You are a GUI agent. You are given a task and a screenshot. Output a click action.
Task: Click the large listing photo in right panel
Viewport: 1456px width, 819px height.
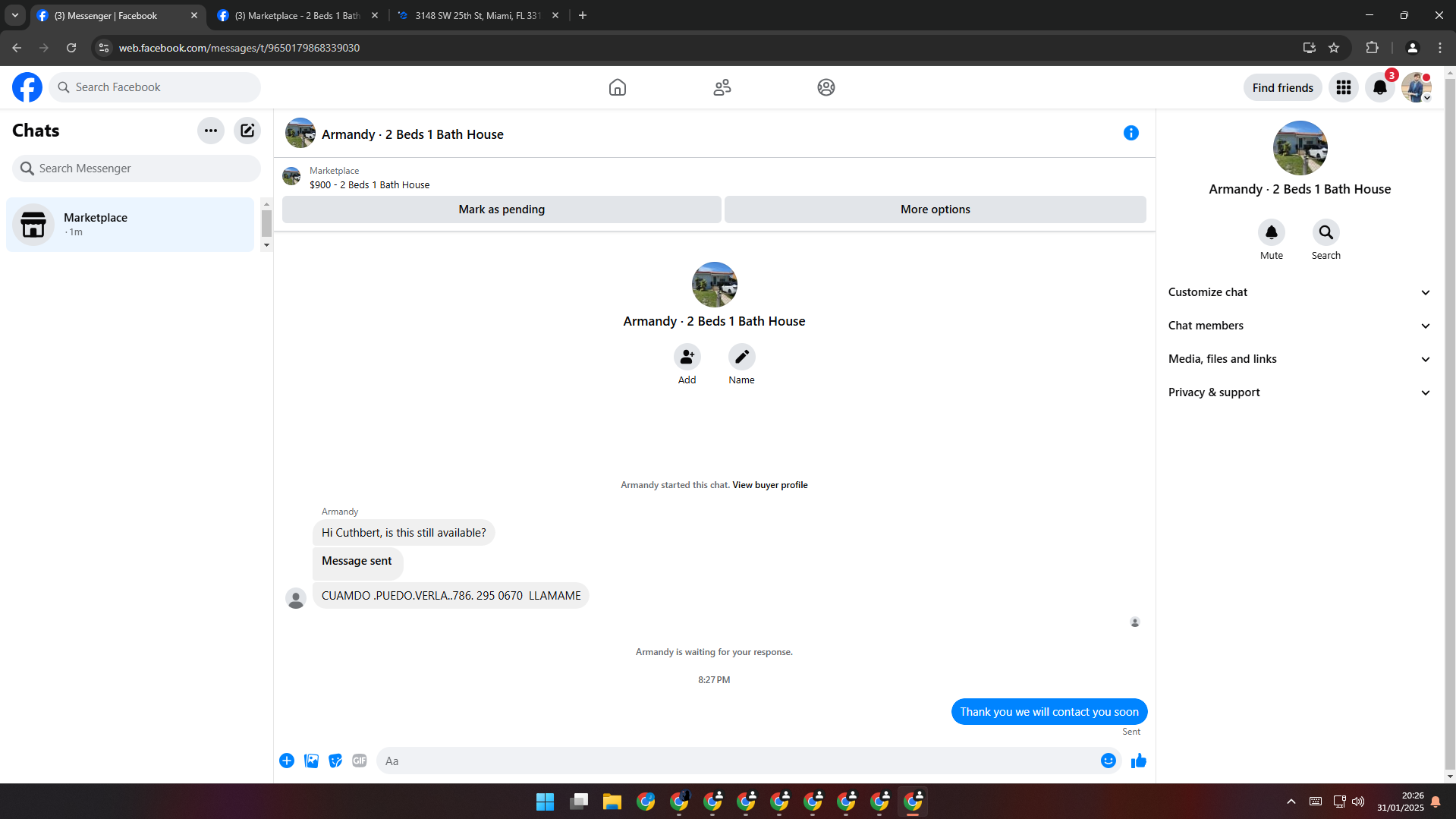(x=1300, y=148)
